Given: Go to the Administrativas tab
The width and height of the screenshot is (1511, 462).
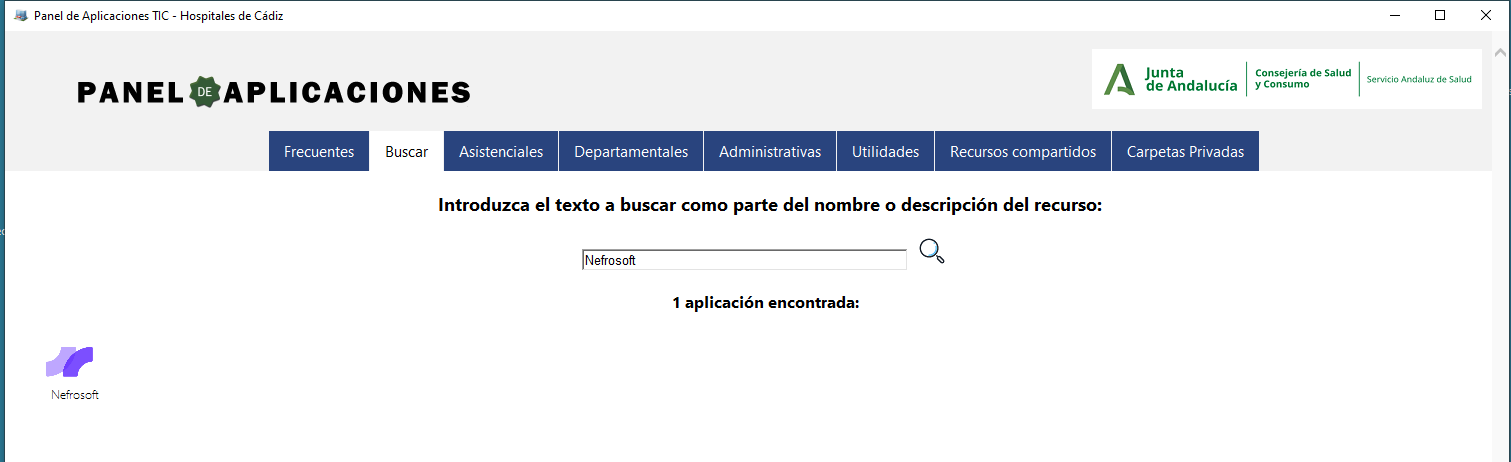Looking at the screenshot, I should pos(770,151).
